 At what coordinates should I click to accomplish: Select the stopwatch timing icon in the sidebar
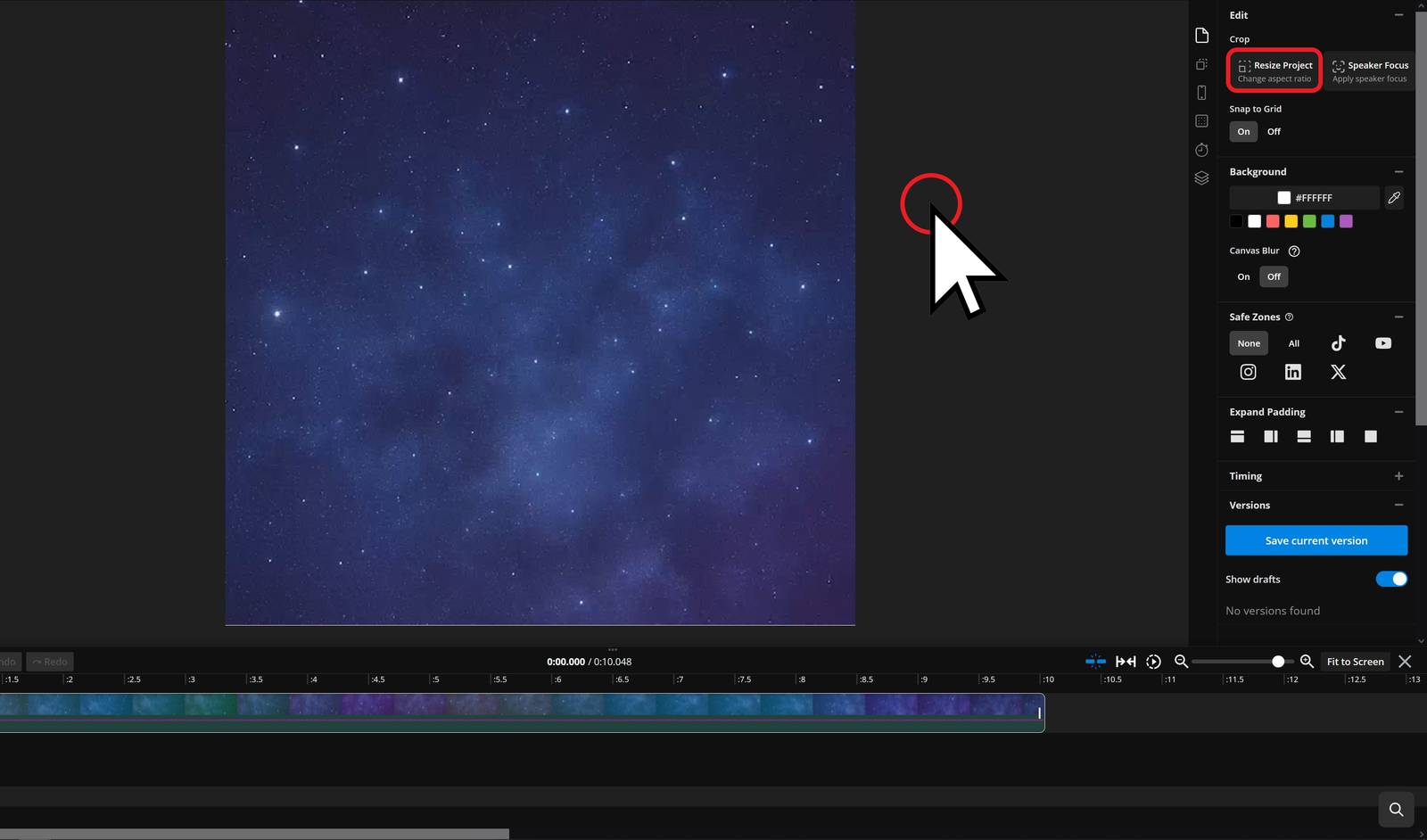click(x=1201, y=150)
